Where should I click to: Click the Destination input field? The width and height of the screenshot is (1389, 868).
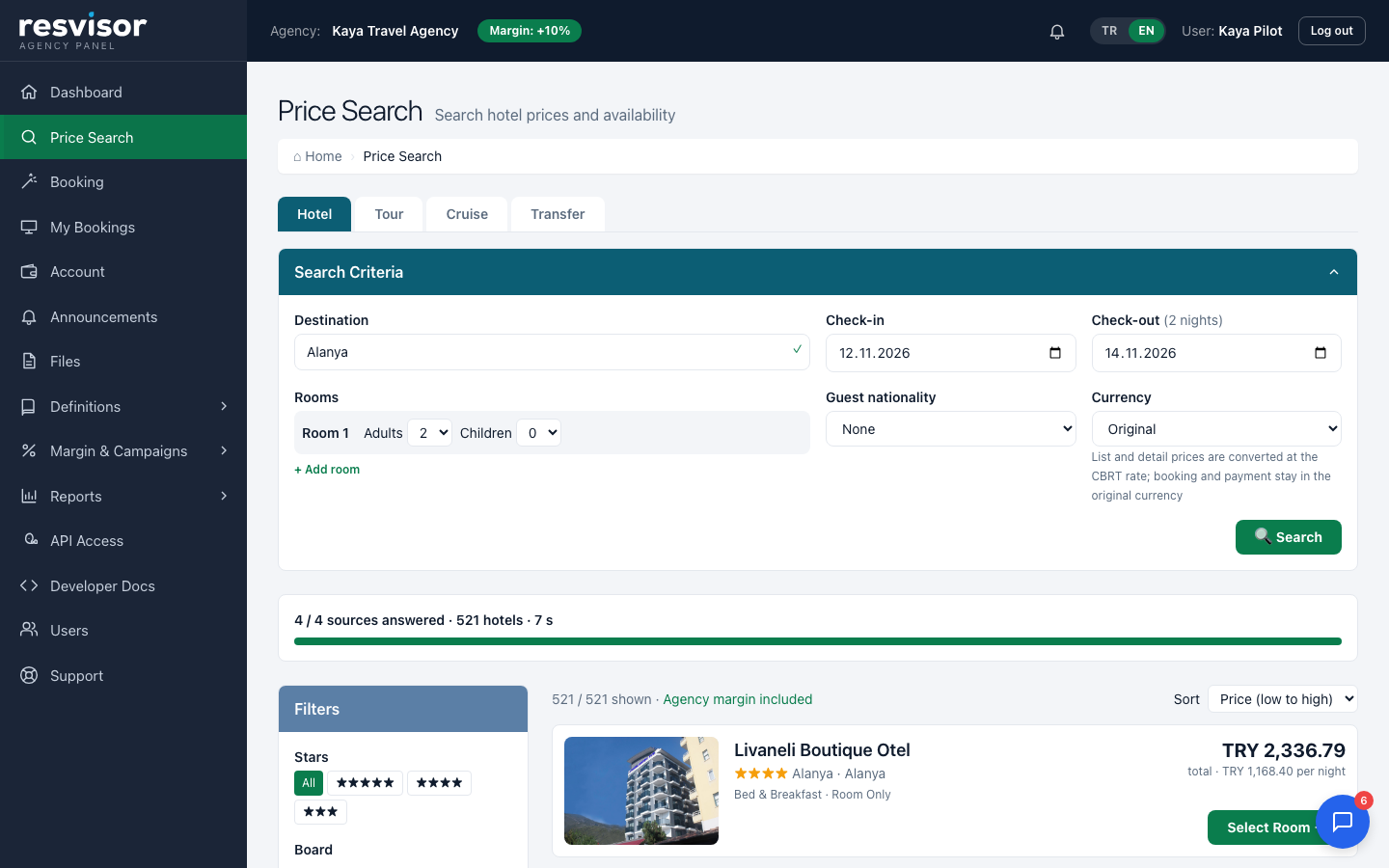tap(552, 352)
